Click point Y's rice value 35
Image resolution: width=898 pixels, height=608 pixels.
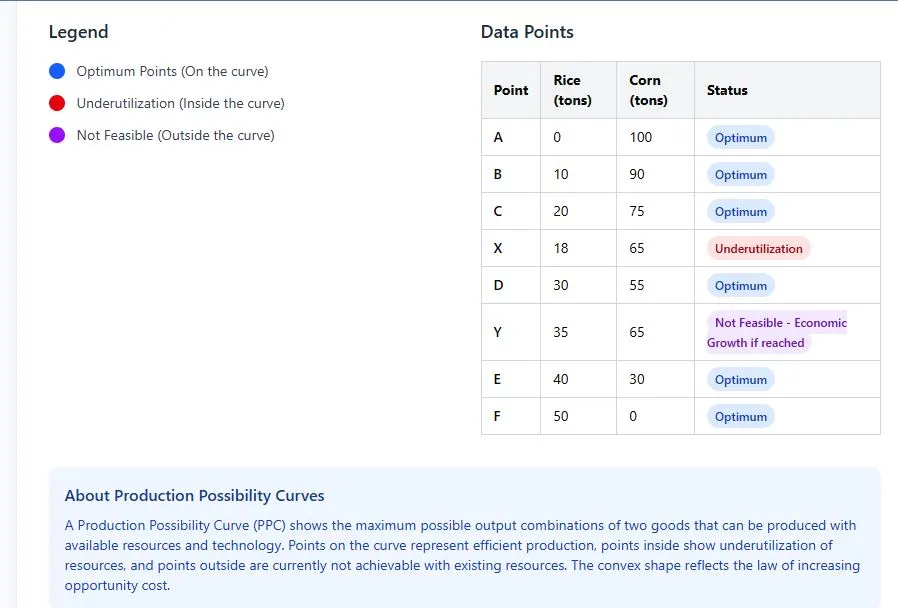coord(561,332)
